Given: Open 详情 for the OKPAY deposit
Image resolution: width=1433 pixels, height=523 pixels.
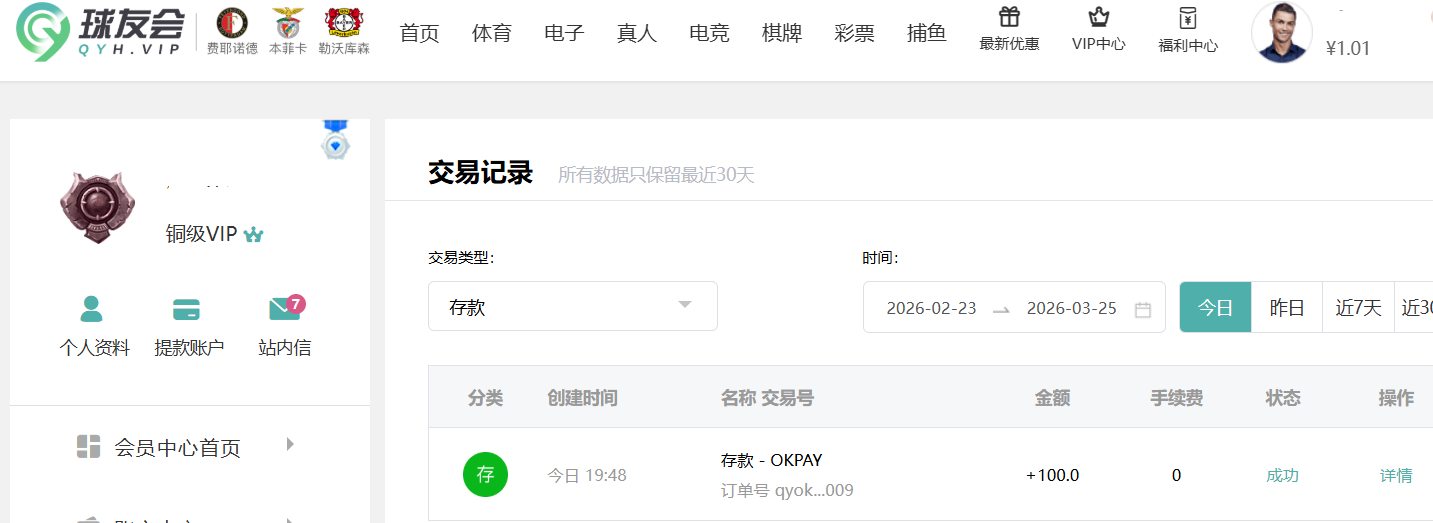Looking at the screenshot, I should [1396, 476].
